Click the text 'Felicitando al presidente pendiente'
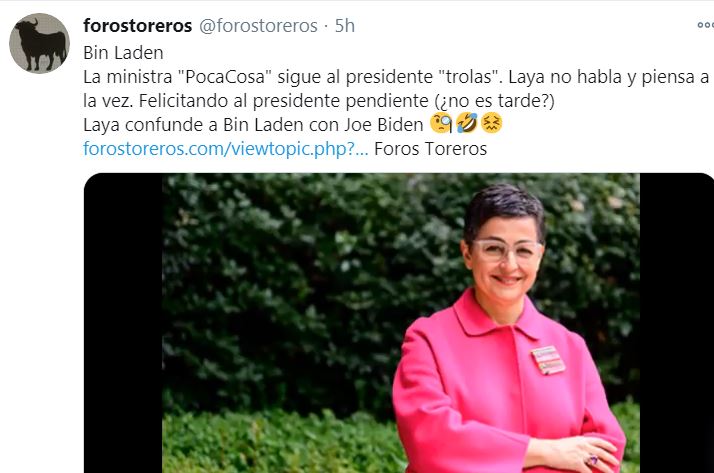The width and height of the screenshot is (714, 473). tap(284, 101)
